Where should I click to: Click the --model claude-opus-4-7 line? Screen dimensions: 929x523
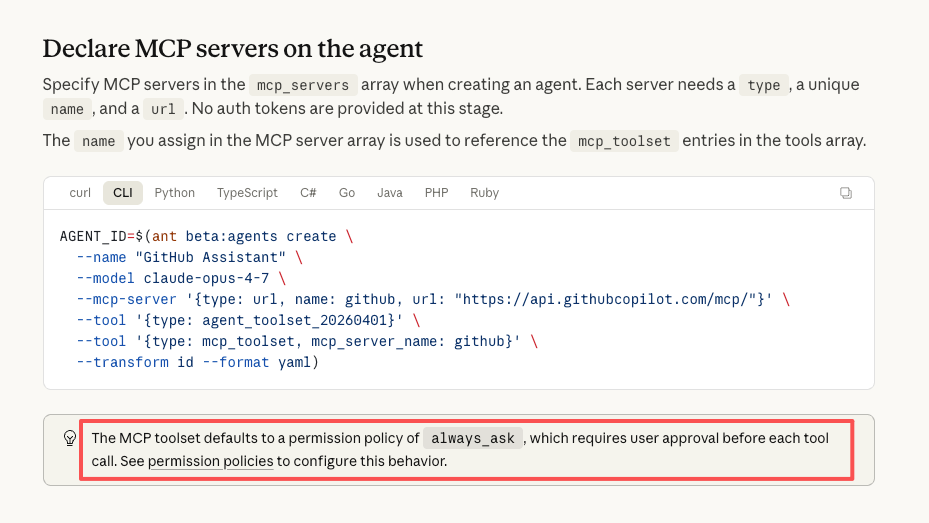(x=181, y=278)
